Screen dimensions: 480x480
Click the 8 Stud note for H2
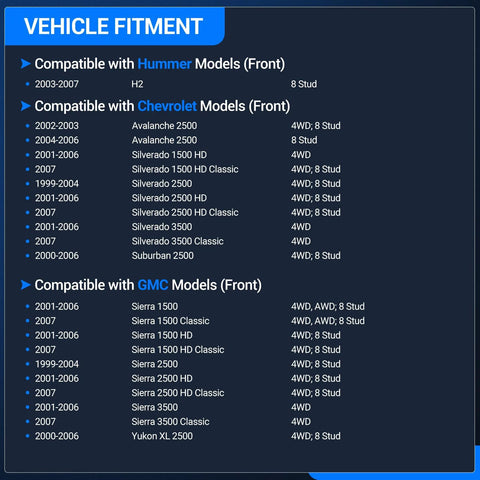[304, 84]
